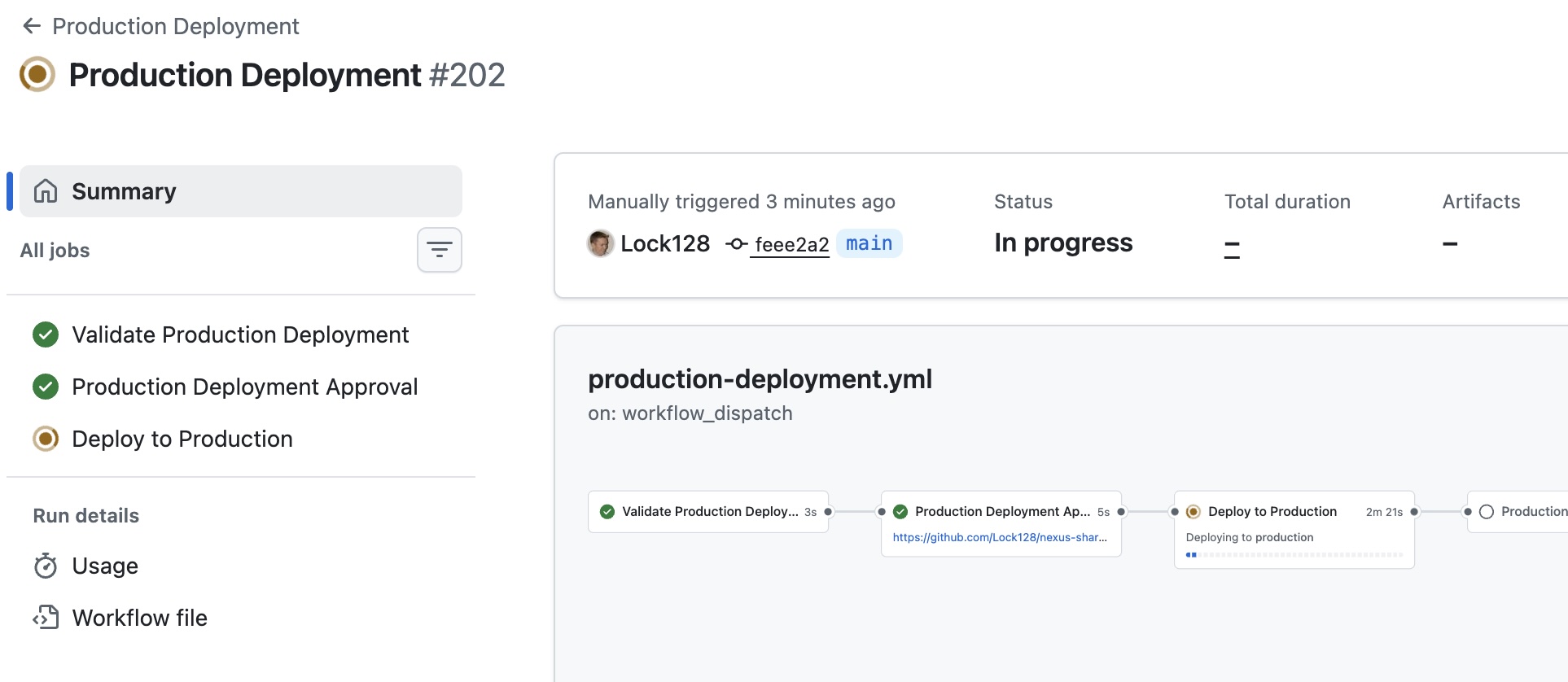This screenshot has height=682, width=1568.
Task: Open the Workflow file page
Action: 139,618
